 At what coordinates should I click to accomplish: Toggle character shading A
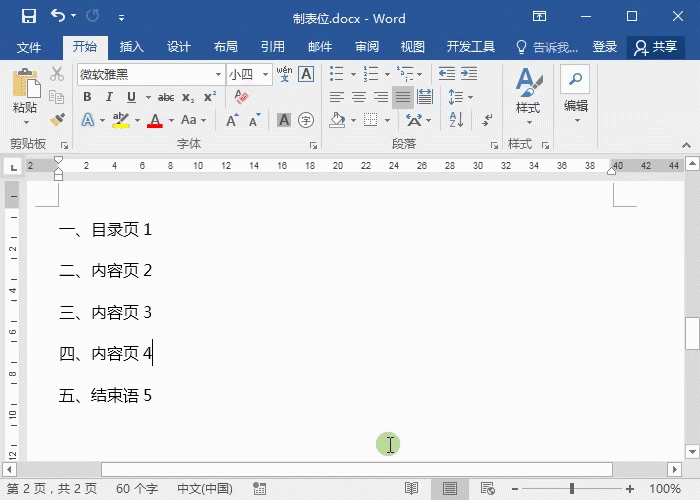283,120
